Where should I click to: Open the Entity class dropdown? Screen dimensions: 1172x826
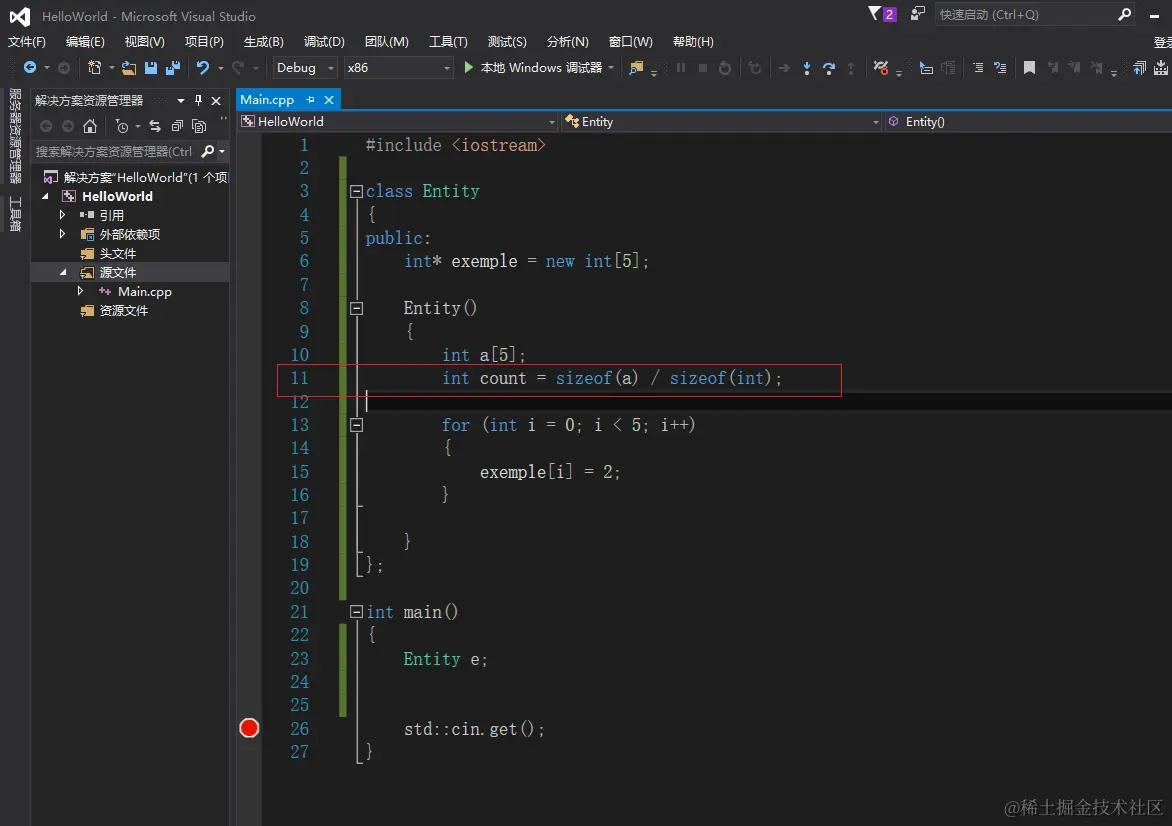[x=722, y=122]
